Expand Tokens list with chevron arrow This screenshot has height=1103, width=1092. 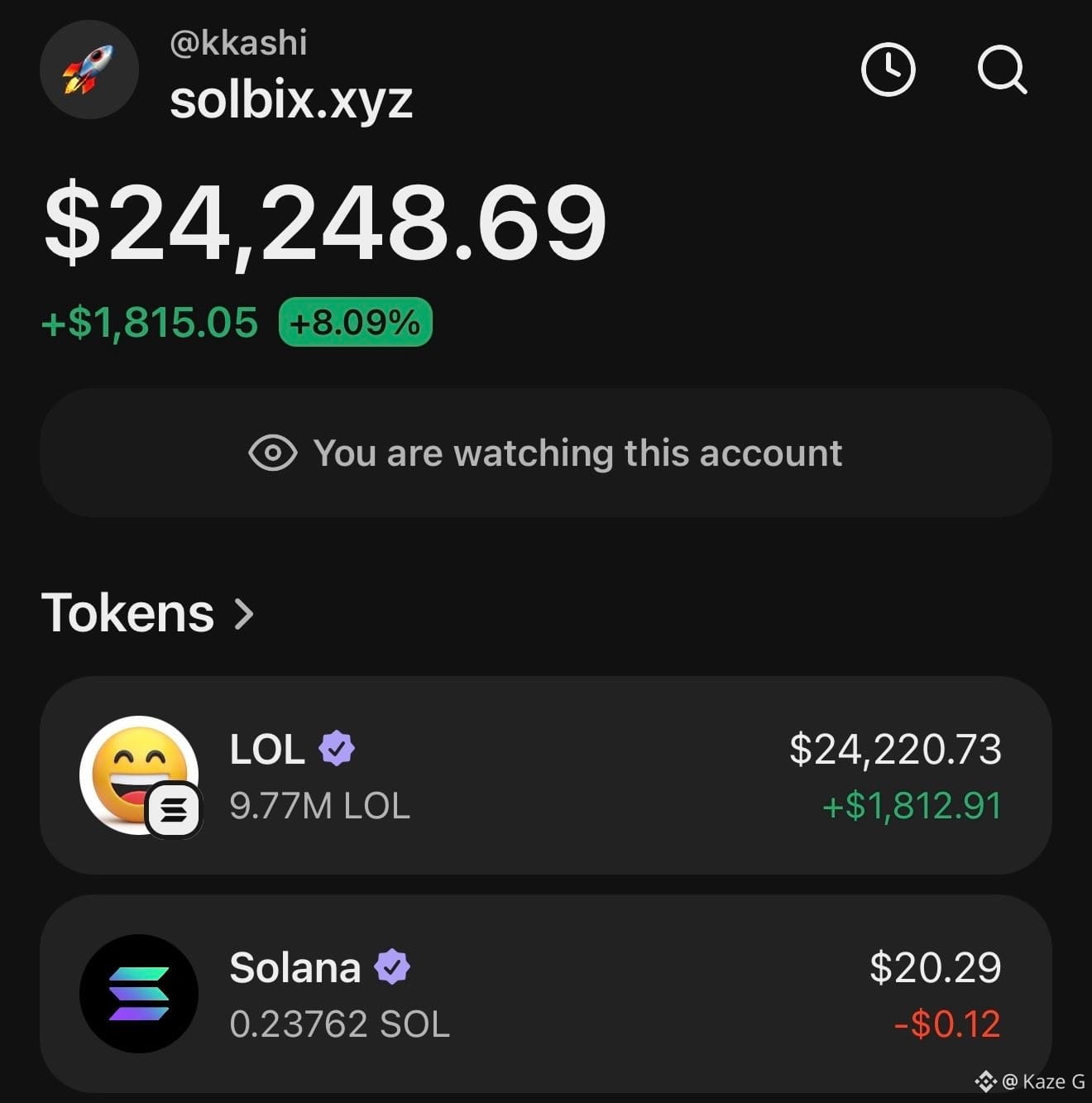[243, 614]
